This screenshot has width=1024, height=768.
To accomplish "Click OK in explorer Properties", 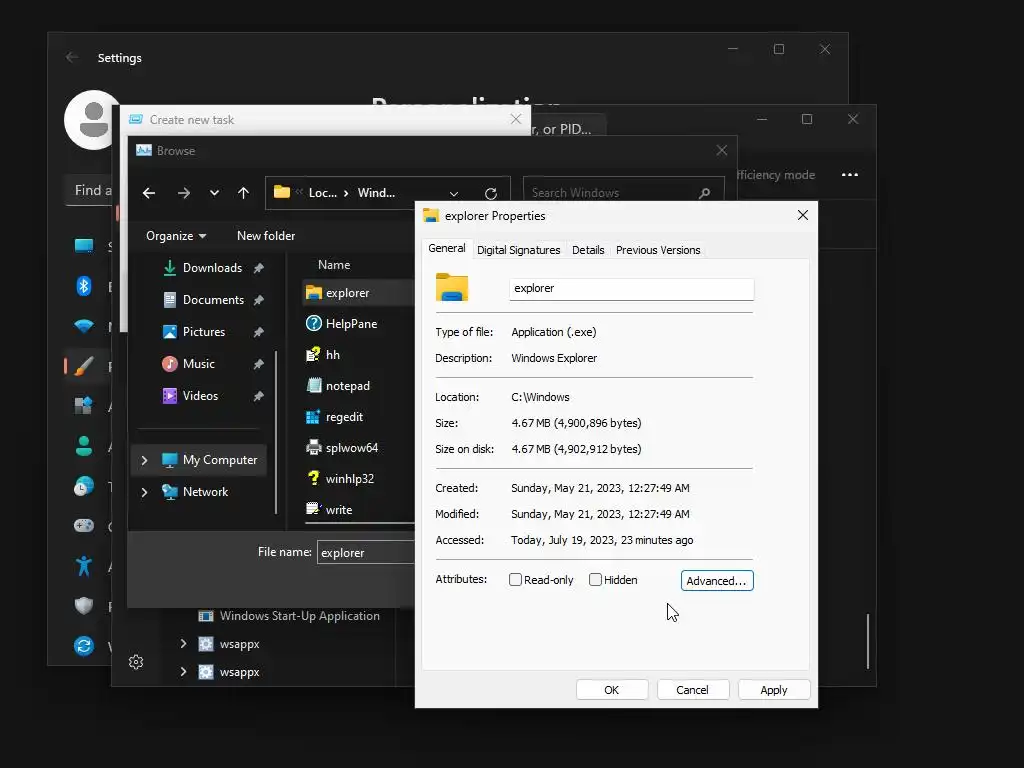I will 612,690.
